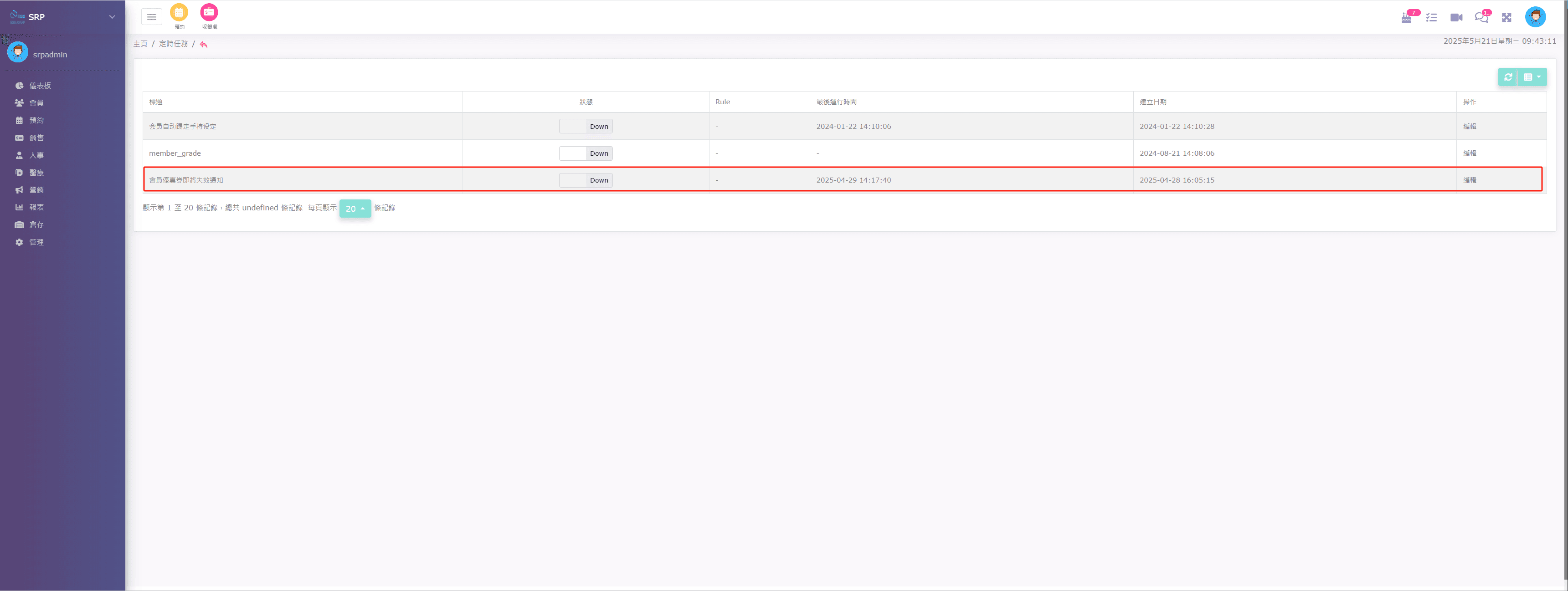
Task: Click the hamburger sidebar toggle button
Action: point(152,17)
